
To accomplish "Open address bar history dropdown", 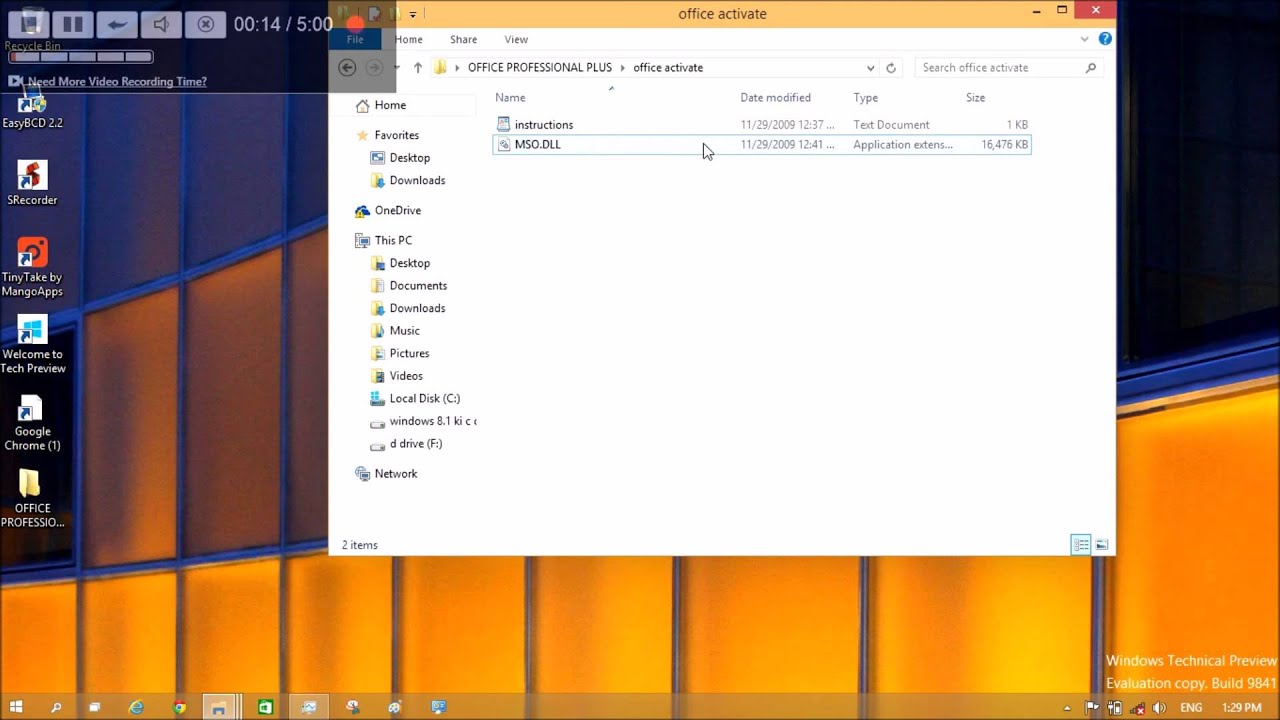I will click(870, 68).
